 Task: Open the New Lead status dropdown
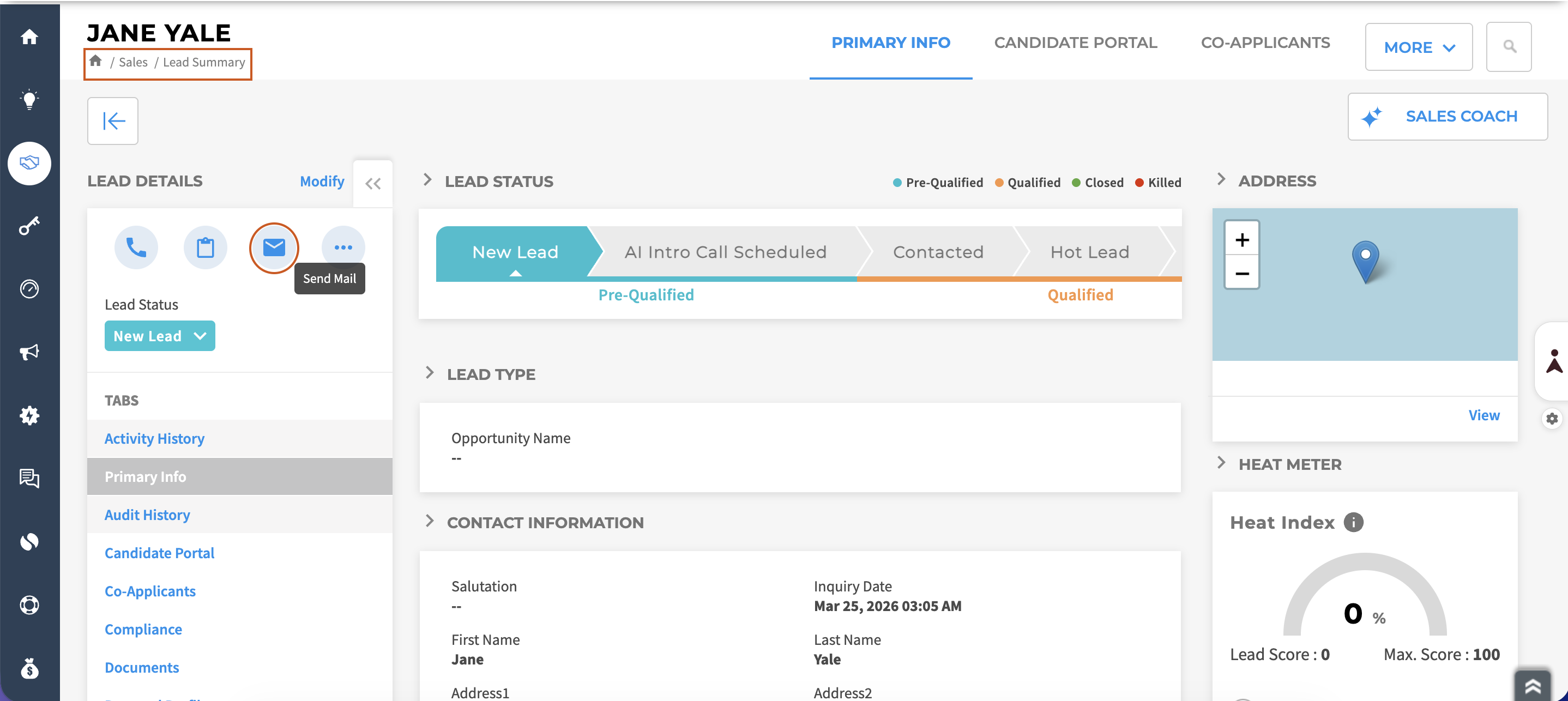point(160,336)
